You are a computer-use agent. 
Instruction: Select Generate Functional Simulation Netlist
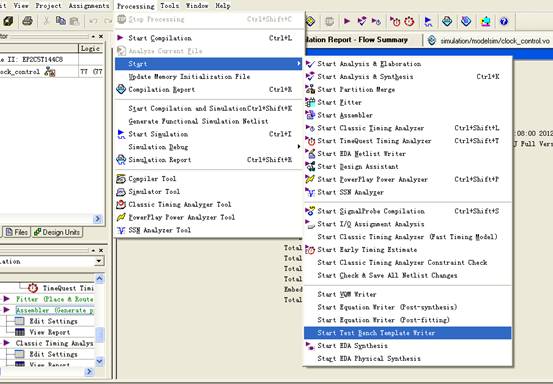(x=209, y=121)
